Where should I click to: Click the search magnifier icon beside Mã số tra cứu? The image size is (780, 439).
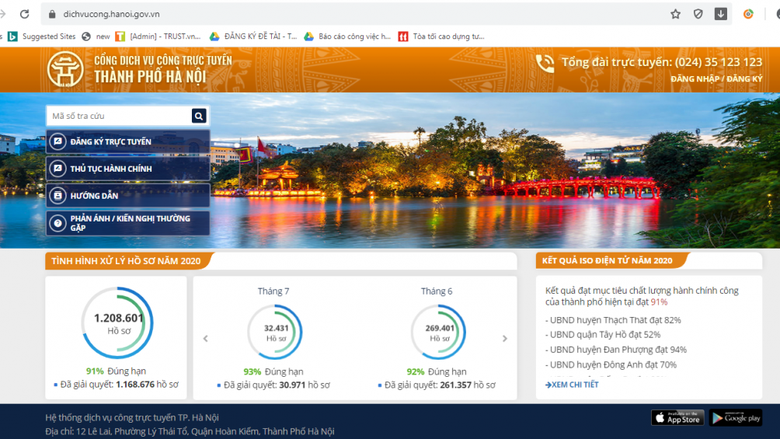coord(199,116)
